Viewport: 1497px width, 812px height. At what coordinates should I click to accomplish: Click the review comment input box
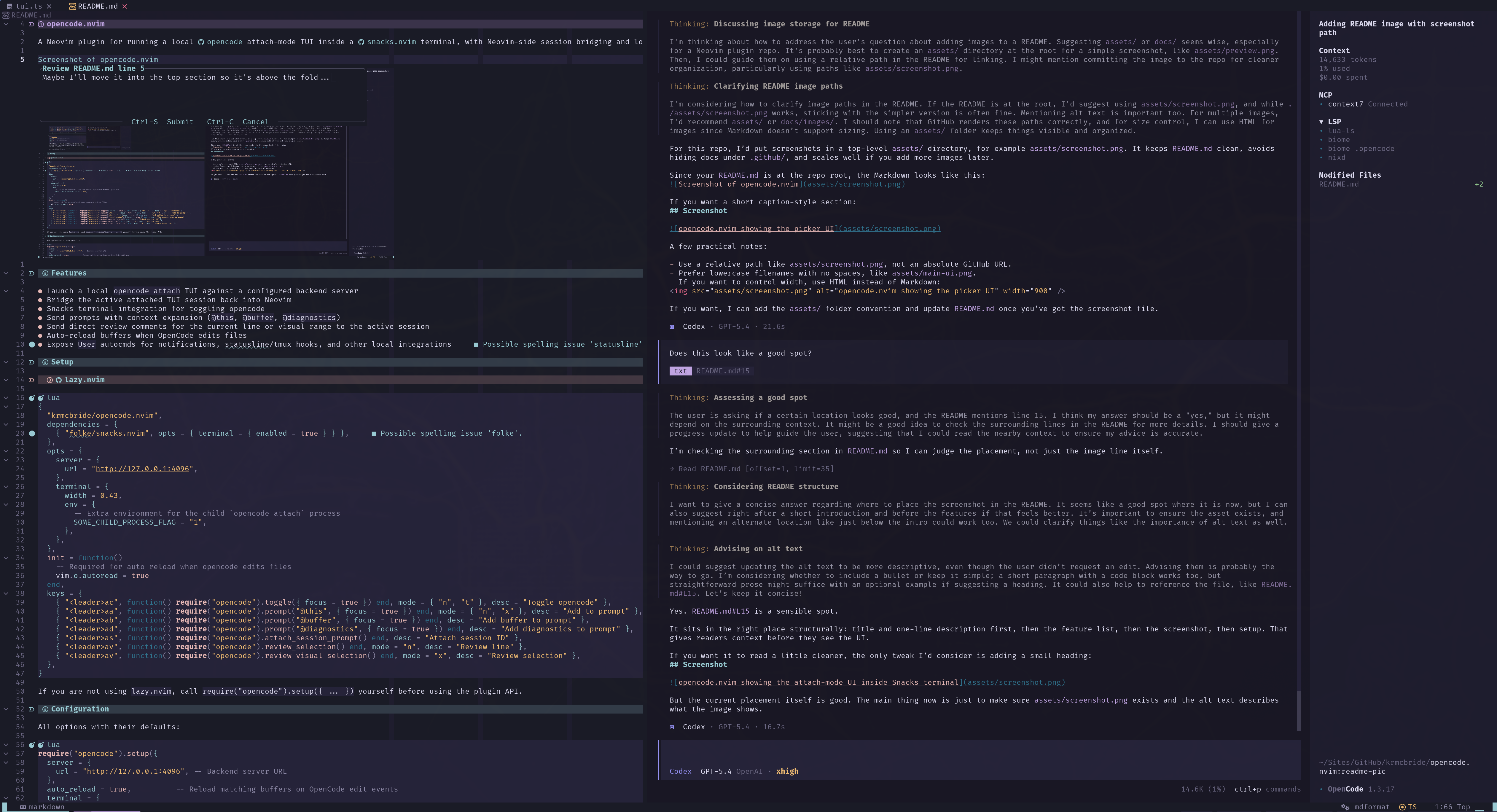(202, 95)
